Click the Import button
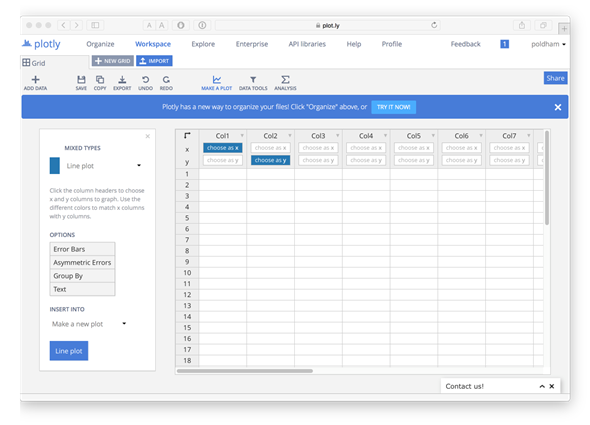This screenshot has width=590, height=425. (x=154, y=61)
